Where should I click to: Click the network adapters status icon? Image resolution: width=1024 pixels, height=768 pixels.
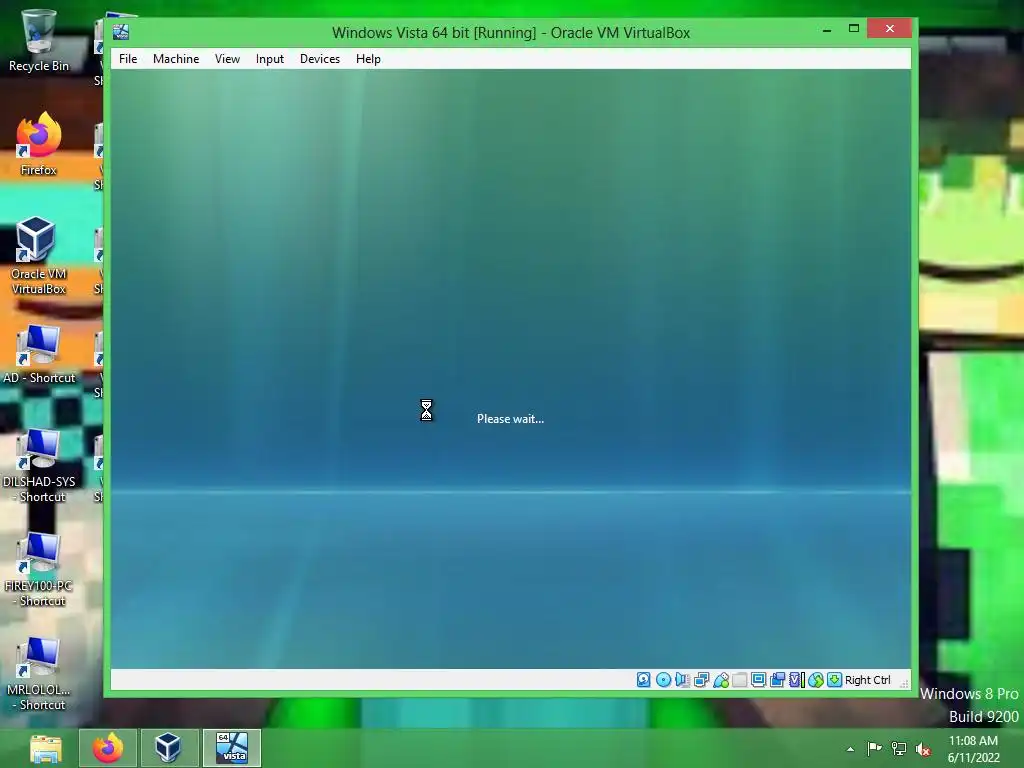pyautogui.click(x=701, y=680)
